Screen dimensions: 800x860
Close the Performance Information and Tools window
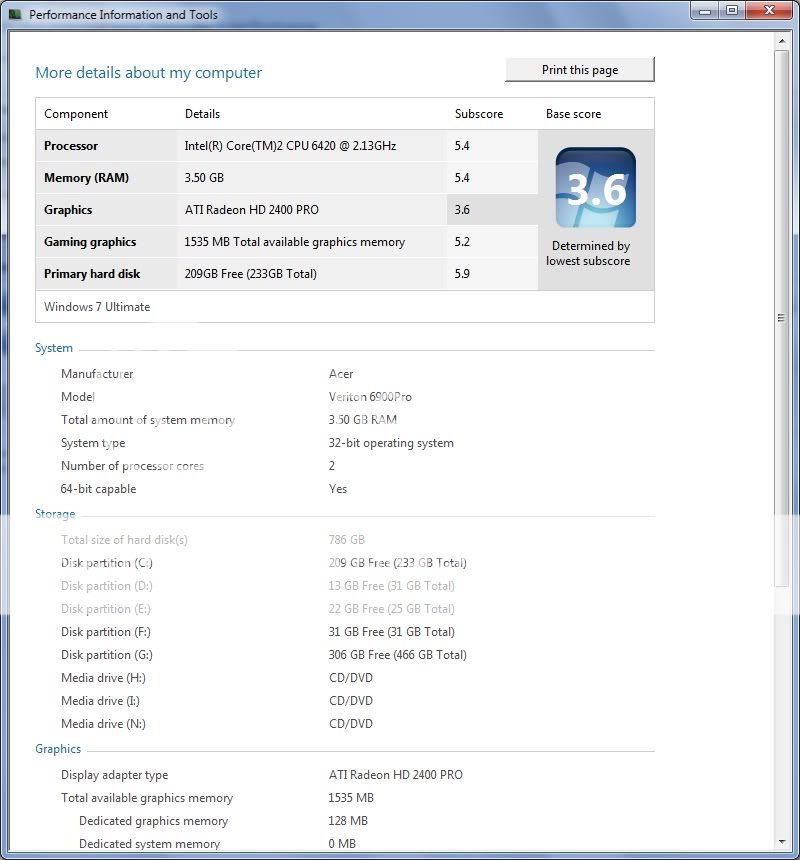(770, 10)
